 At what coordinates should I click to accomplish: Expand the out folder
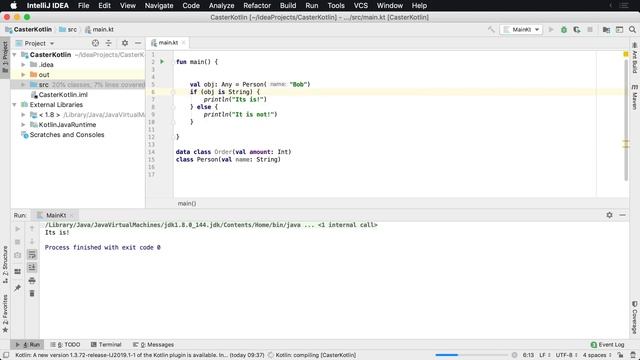tap(23, 75)
